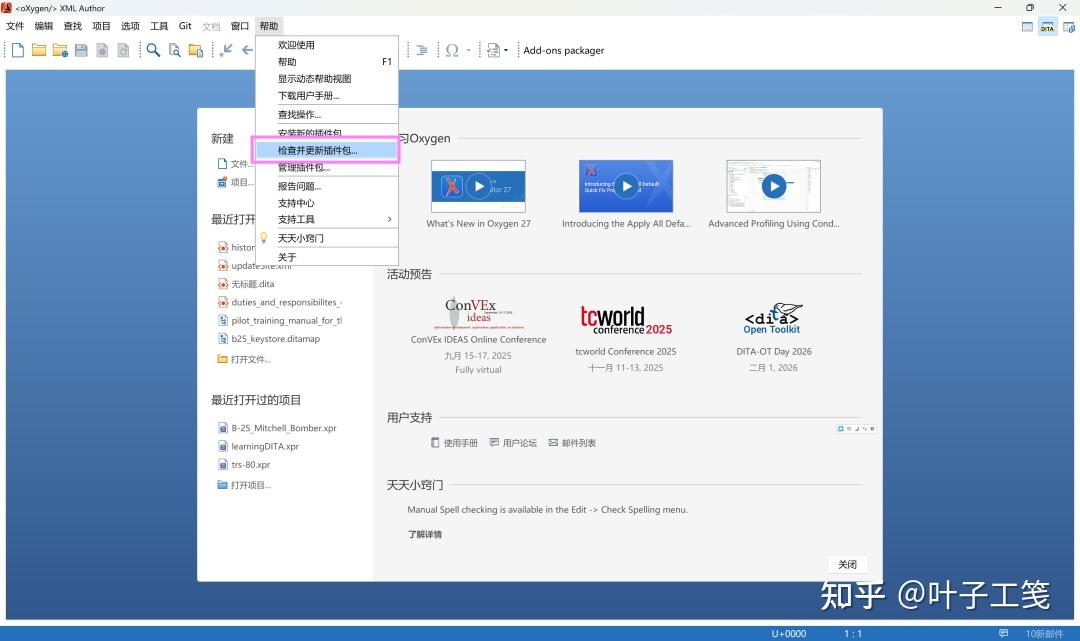Open the Git menu
1080x641 pixels.
pyautogui.click(x=185, y=26)
